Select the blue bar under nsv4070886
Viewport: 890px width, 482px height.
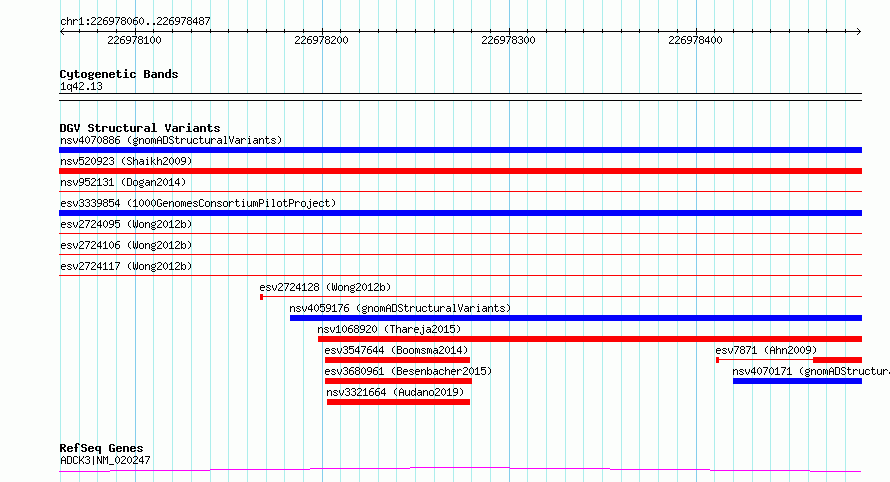pos(460,150)
